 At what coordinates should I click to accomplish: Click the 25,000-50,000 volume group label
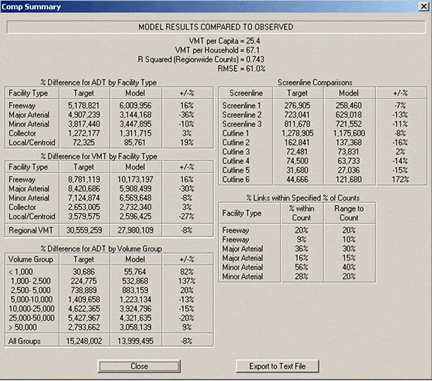pyautogui.click(x=31, y=318)
